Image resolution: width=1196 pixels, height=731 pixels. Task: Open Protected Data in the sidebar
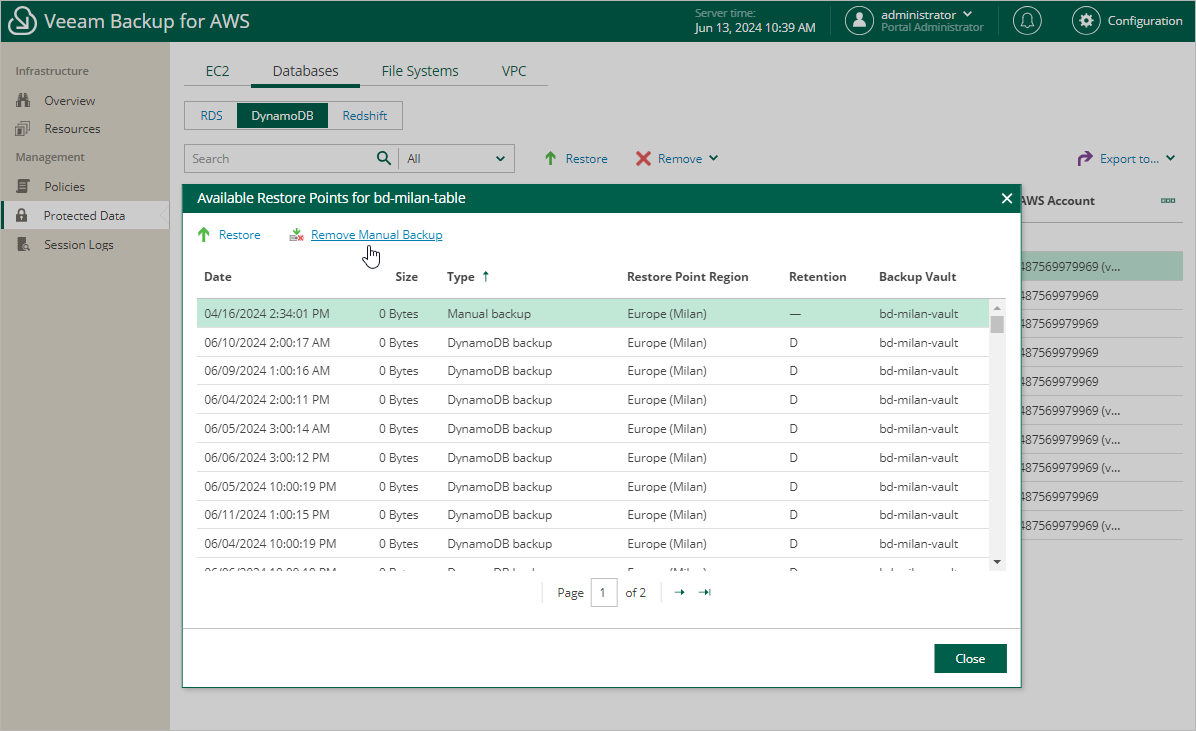pos(84,215)
